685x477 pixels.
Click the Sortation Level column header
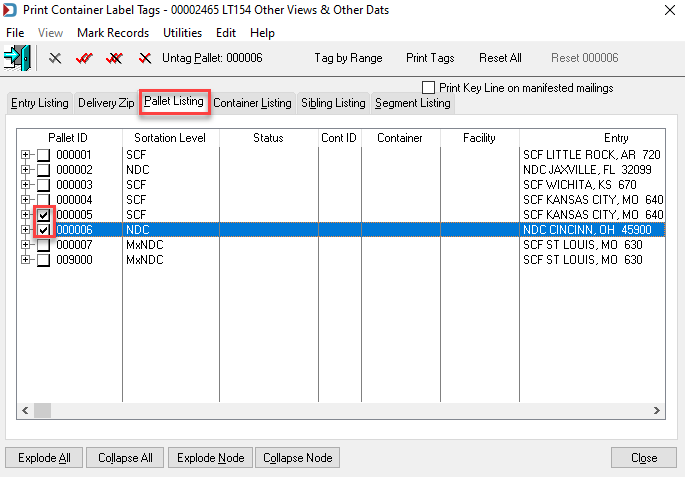pos(170,138)
